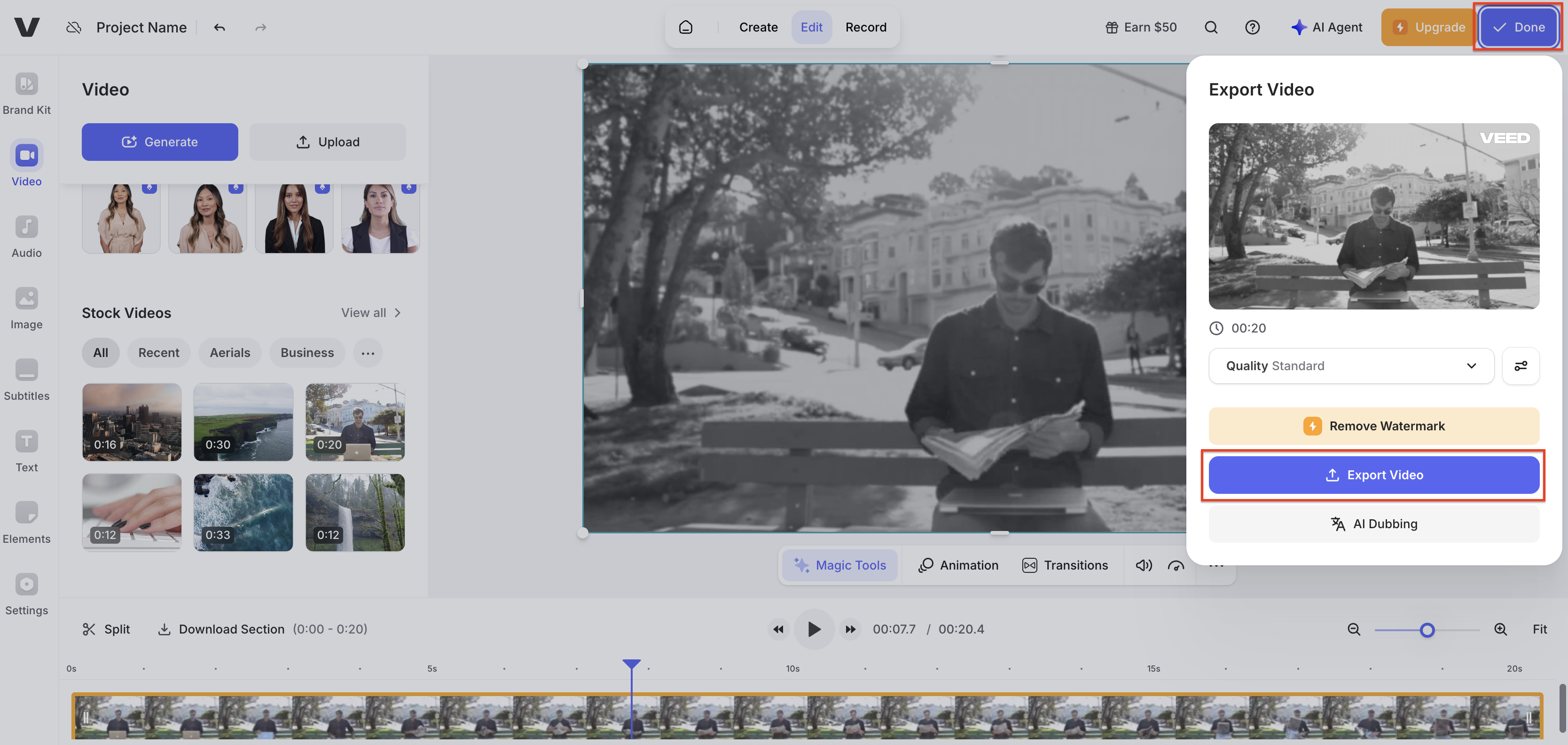Adjust the timeline zoom slider
The image size is (1568, 745).
tap(1427, 630)
